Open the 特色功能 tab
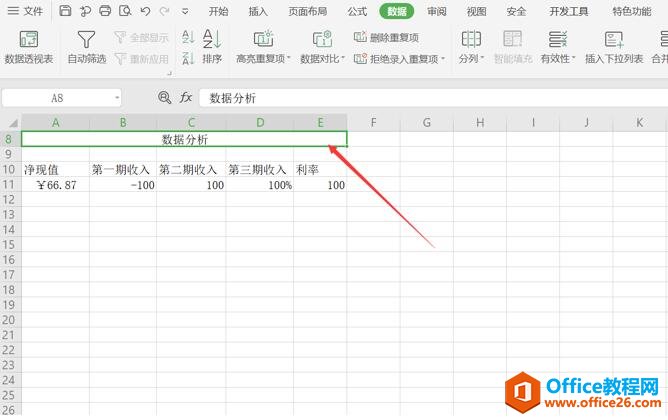The image size is (668, 420). (632, 12)
